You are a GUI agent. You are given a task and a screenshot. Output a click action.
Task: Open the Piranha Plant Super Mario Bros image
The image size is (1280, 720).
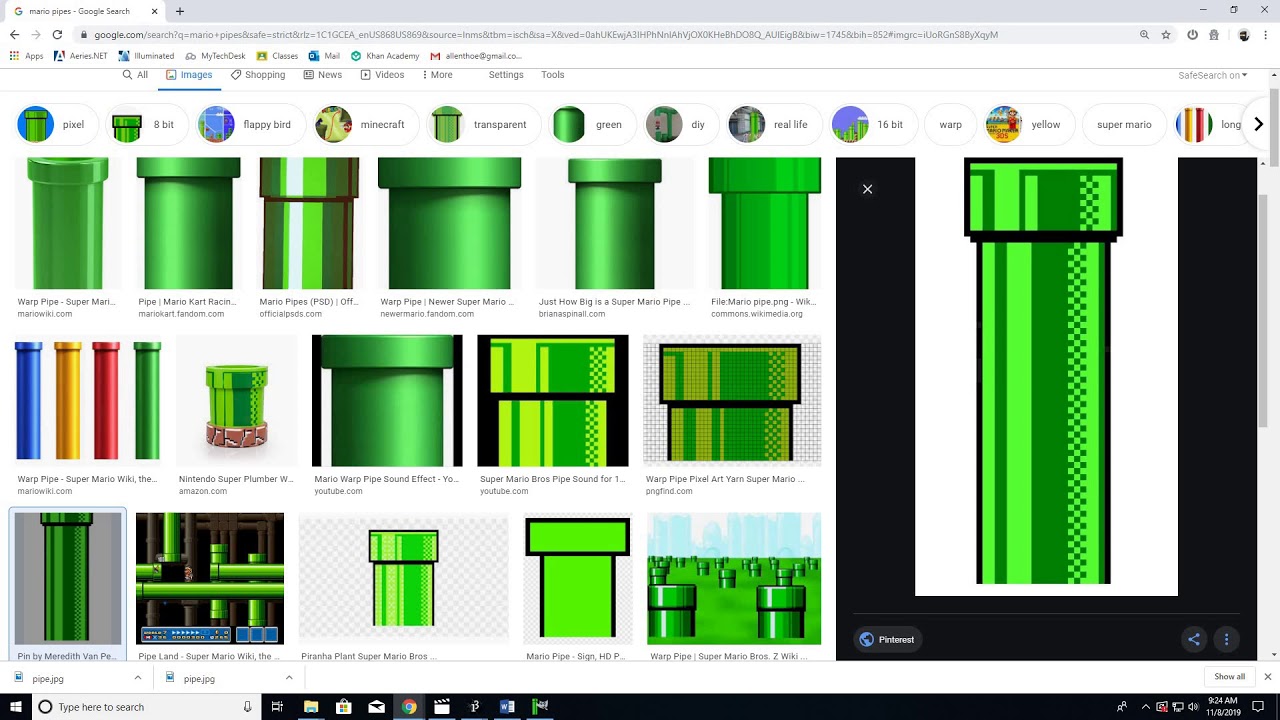tap(403, 579)
